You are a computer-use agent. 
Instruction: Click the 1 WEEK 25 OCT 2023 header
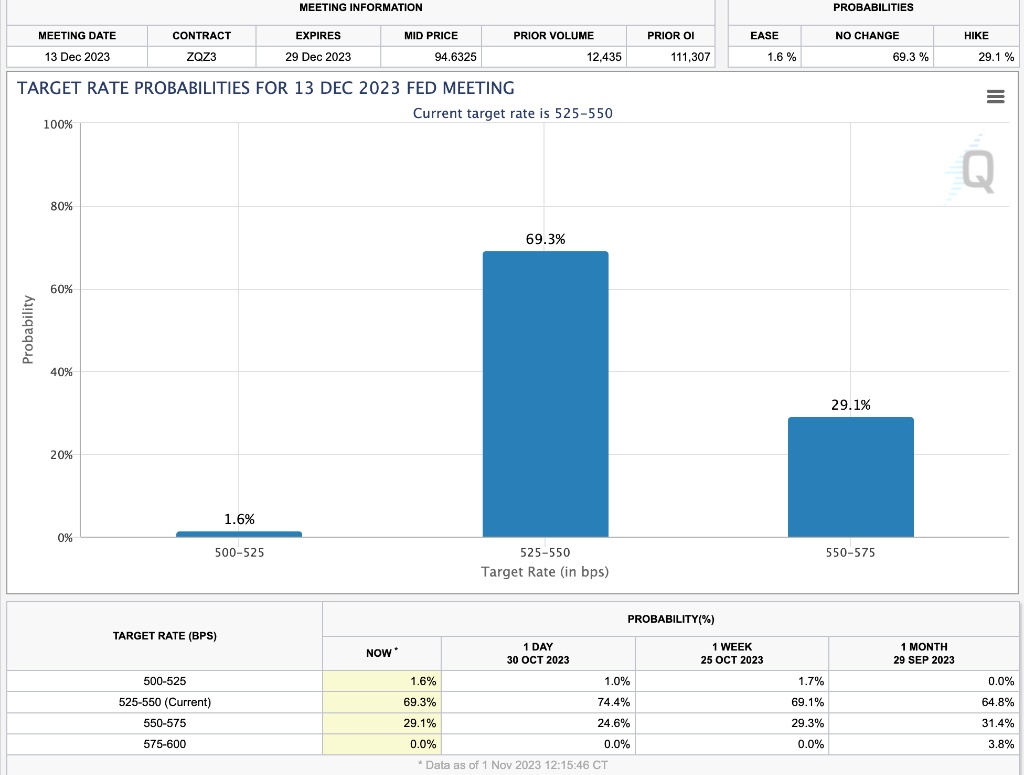[x=732, y=653]
